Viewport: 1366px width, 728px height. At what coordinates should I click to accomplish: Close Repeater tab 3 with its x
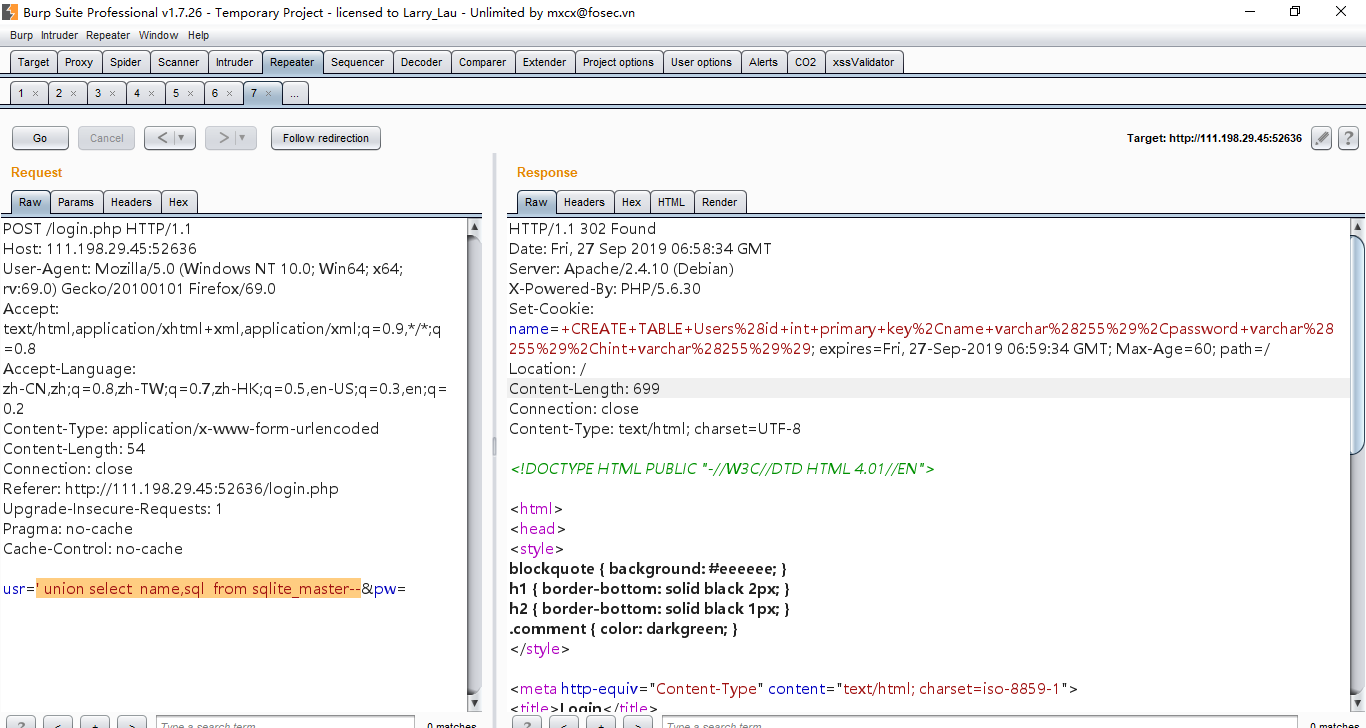click(x=112, y=93)
